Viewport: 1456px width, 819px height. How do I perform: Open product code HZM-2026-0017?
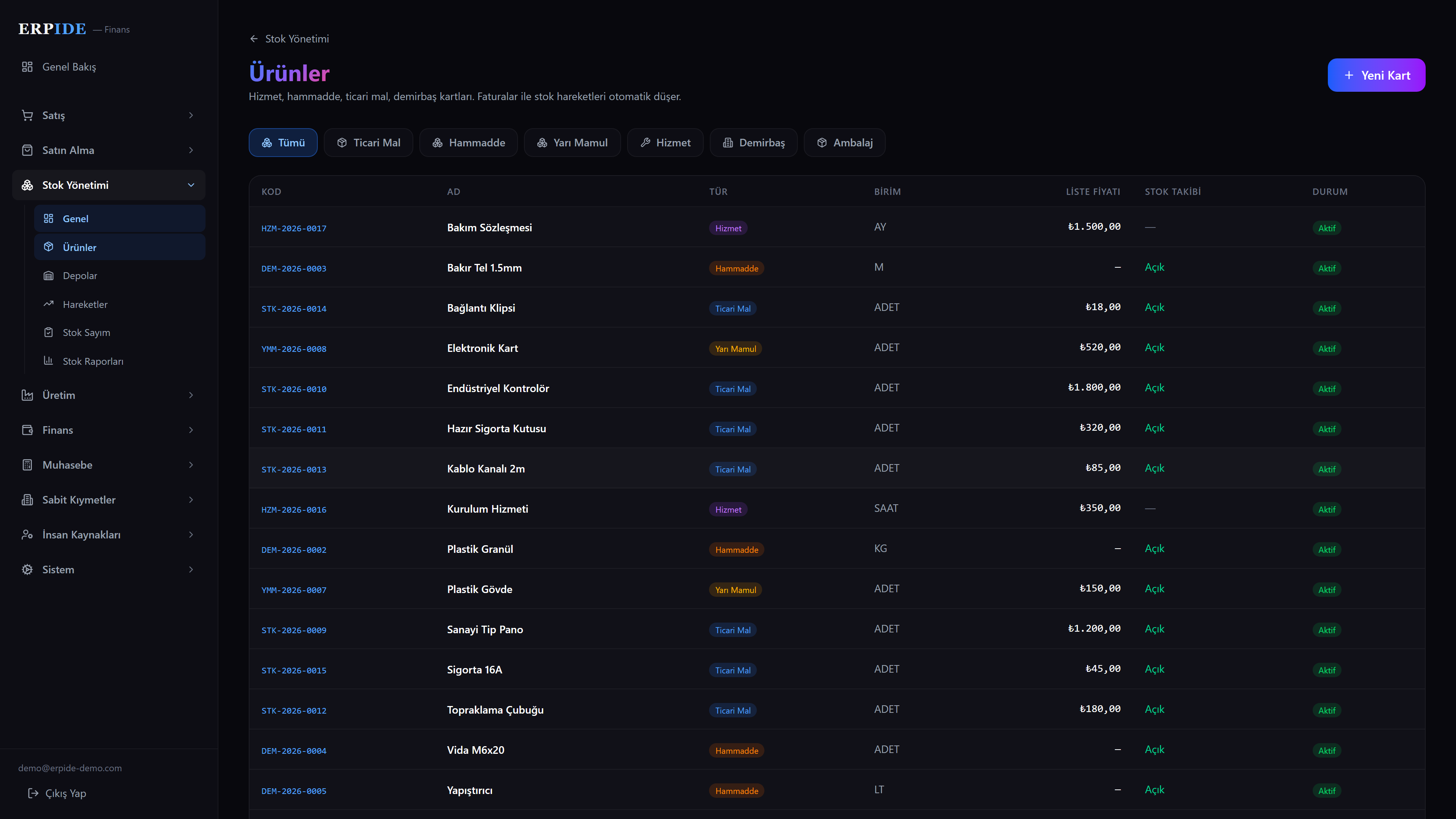[x=294, y=228]
